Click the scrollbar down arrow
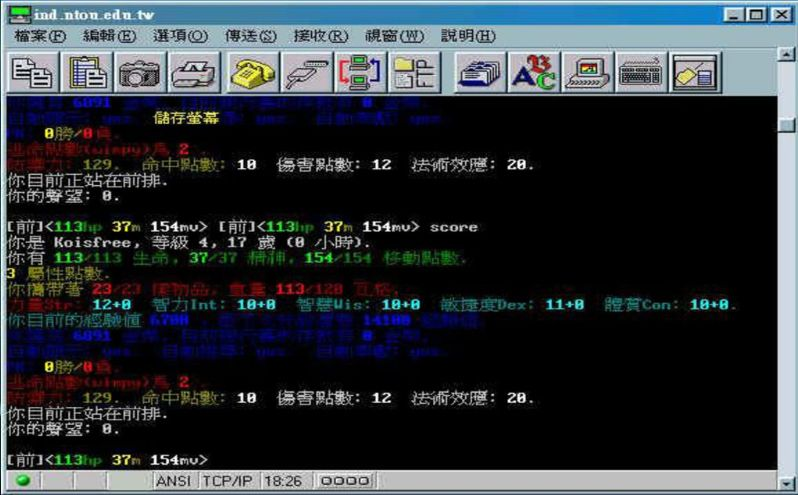This screenshot has width=798, height=495. pyautogui.click(x=786, y=482)
